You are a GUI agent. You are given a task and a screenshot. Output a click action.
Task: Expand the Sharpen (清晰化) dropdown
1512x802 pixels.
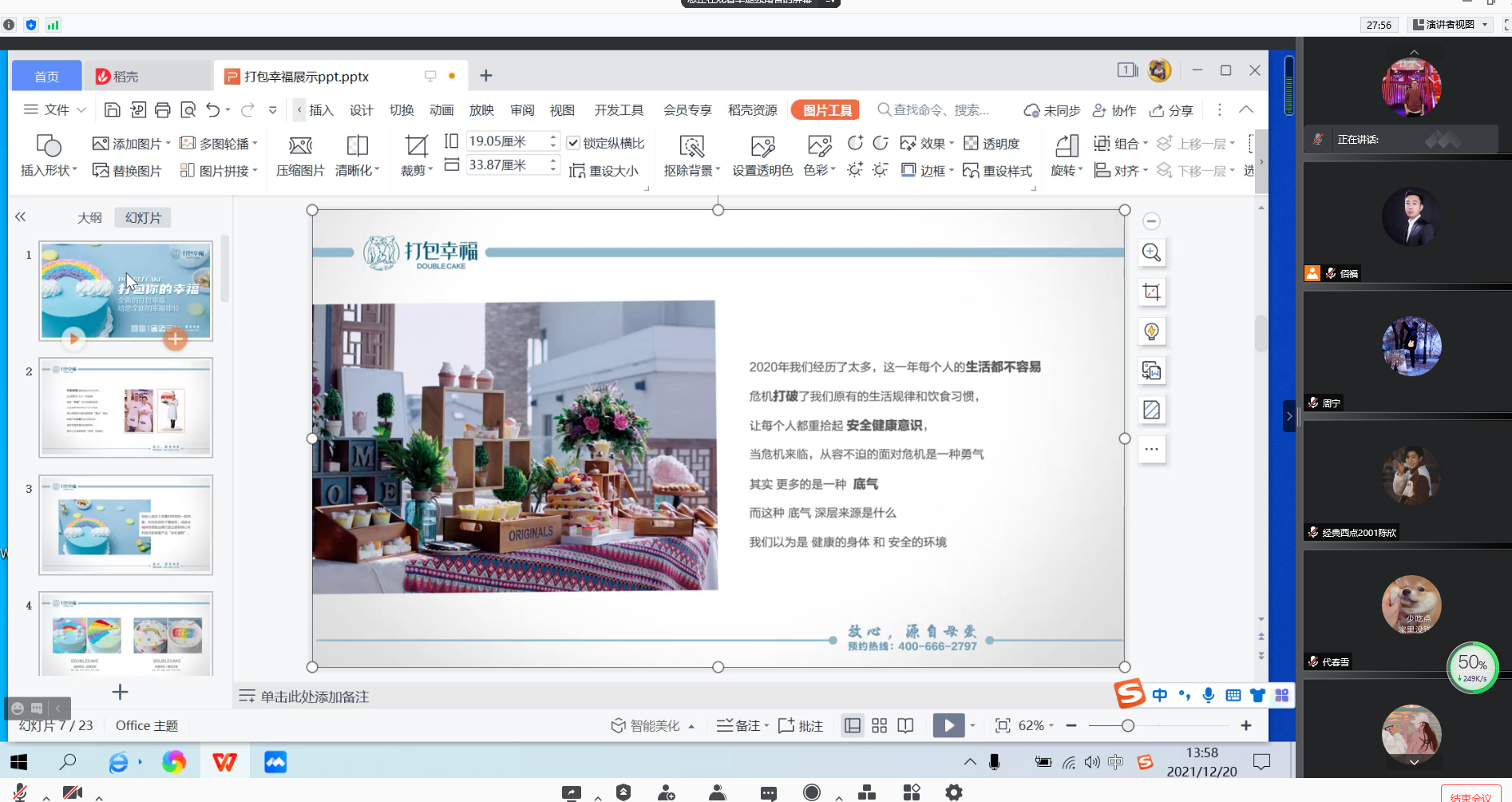pos(357,156)
